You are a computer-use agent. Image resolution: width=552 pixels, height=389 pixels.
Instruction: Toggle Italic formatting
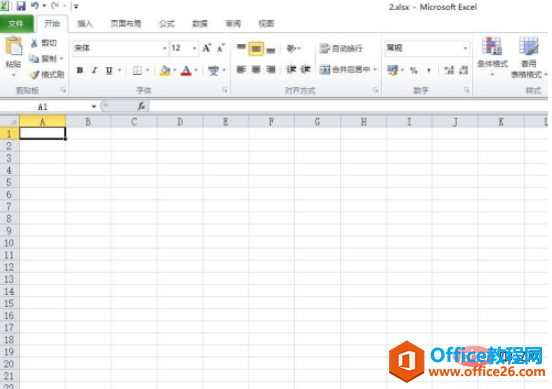tap(94, 70)
